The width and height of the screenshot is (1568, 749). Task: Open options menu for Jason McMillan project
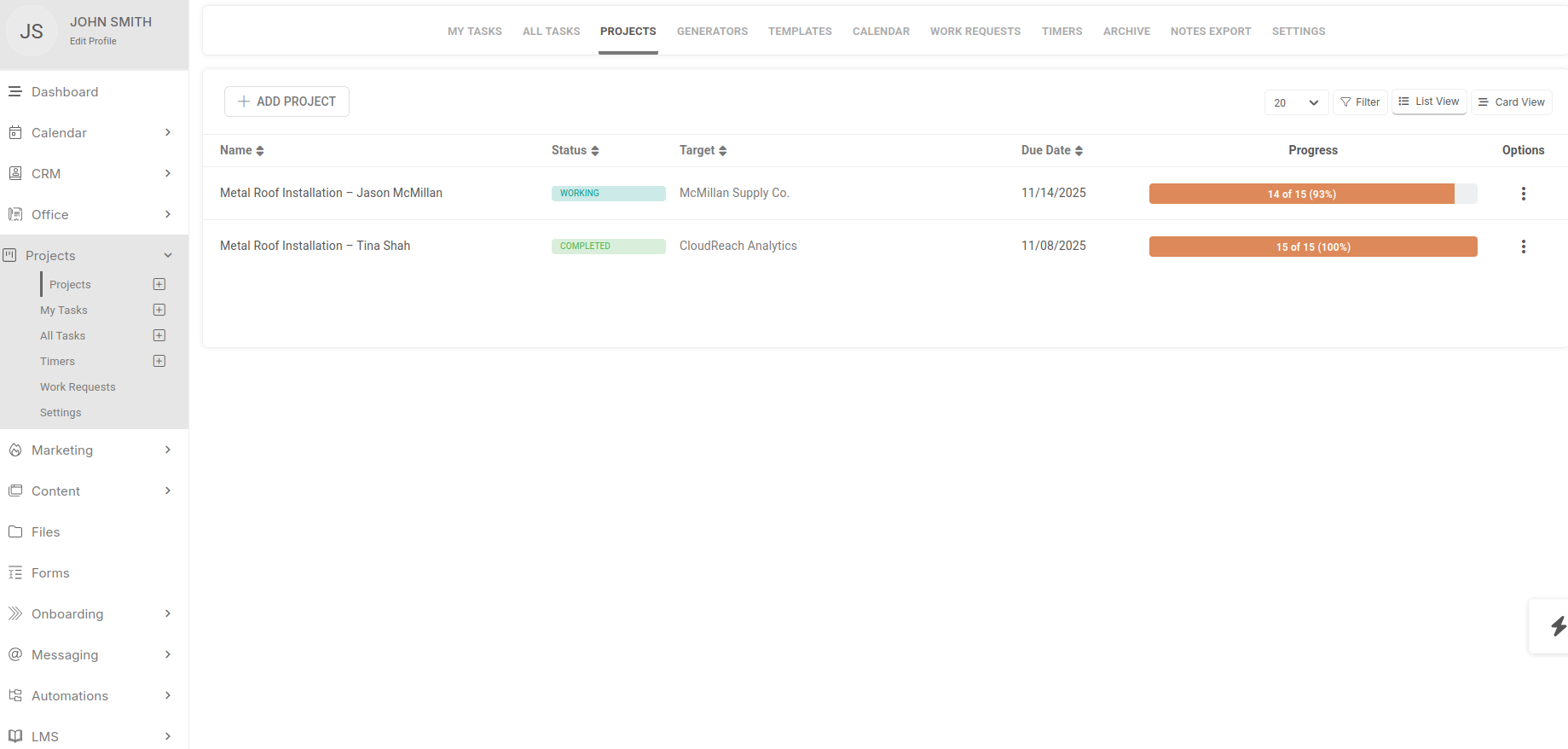click(1523, 194)
